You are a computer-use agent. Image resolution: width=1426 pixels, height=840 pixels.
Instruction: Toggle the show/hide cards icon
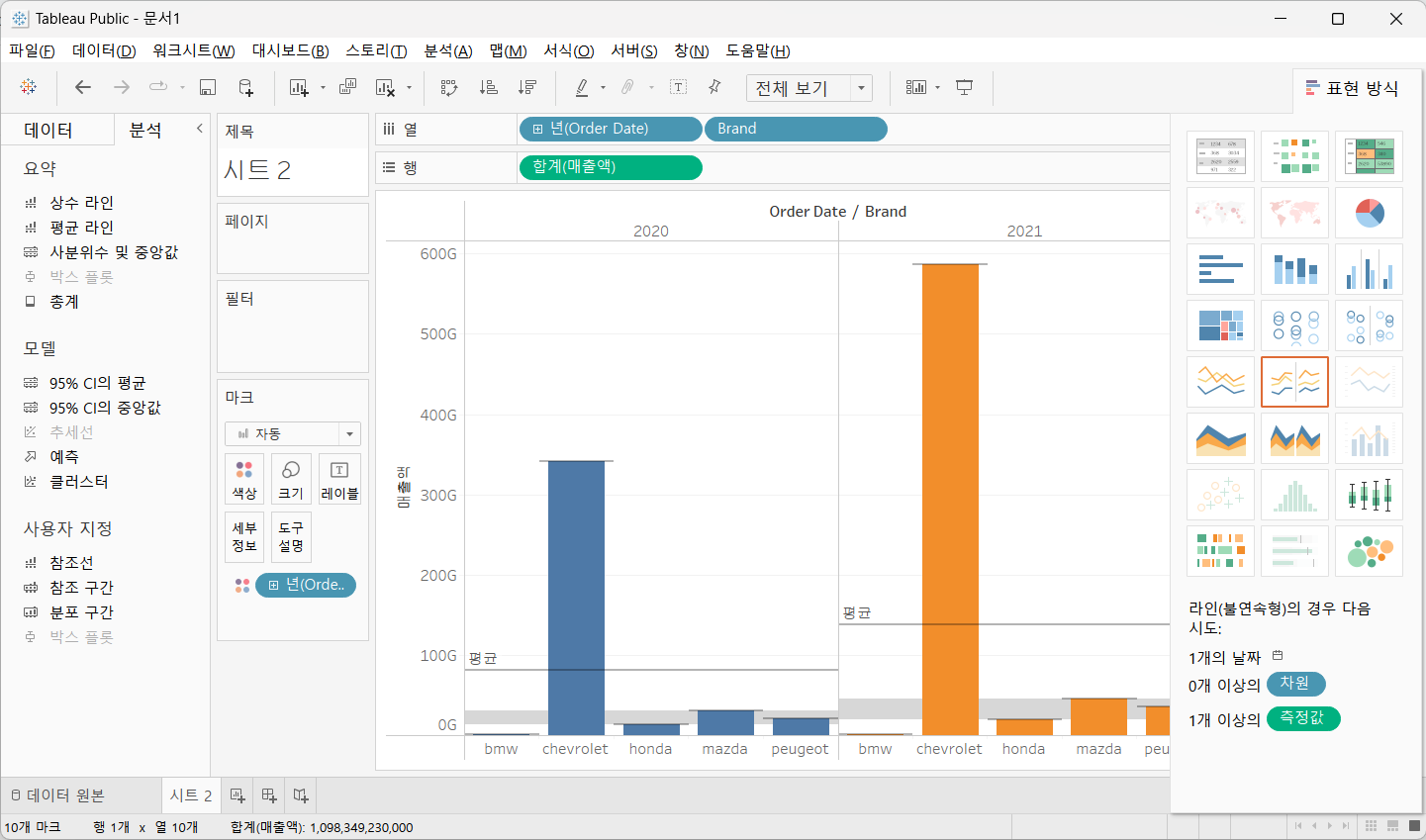[x=916, y=87]
